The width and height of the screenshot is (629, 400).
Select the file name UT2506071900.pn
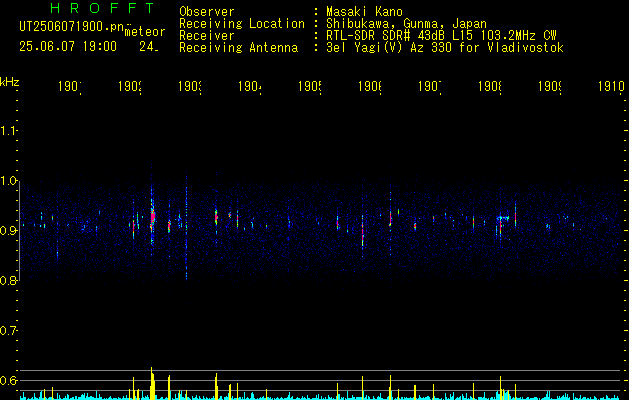coord(72,27)
